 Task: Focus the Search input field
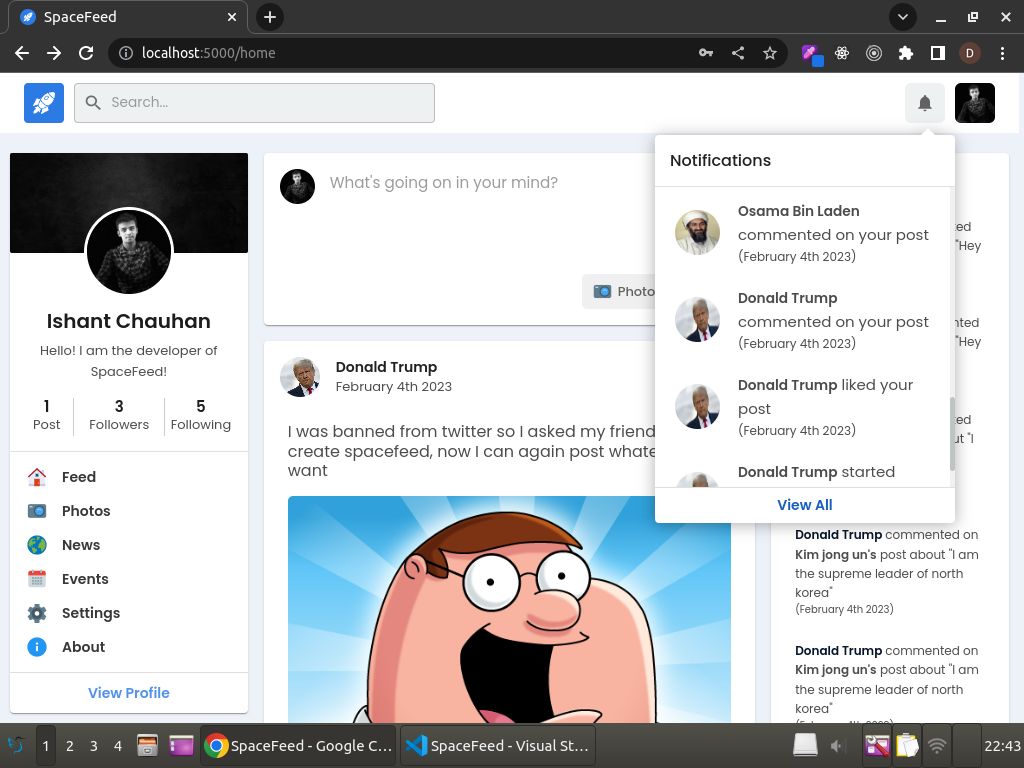254,103
